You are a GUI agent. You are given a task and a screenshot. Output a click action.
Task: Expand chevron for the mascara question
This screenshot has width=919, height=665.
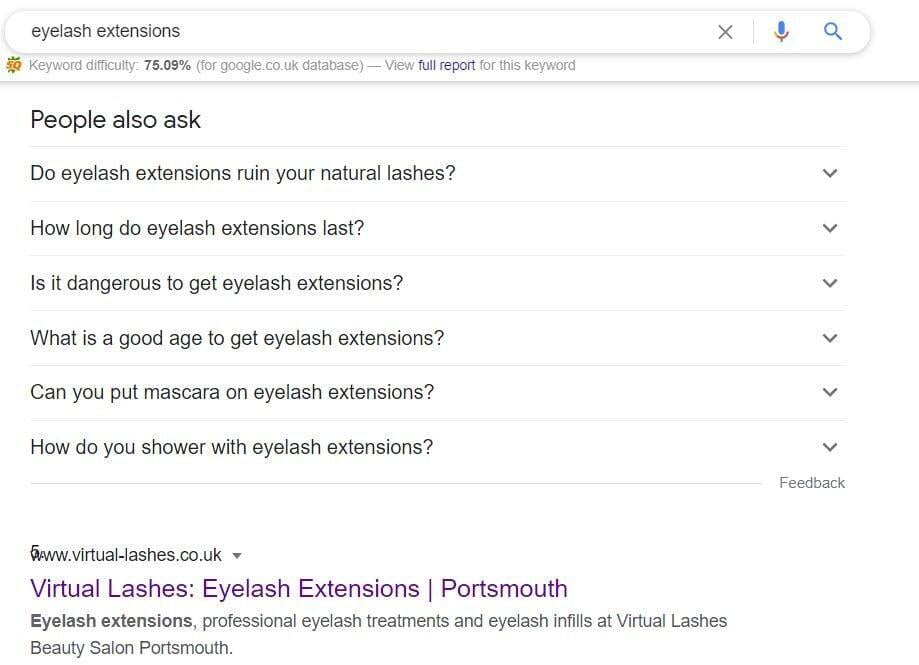tap(829, 392)
